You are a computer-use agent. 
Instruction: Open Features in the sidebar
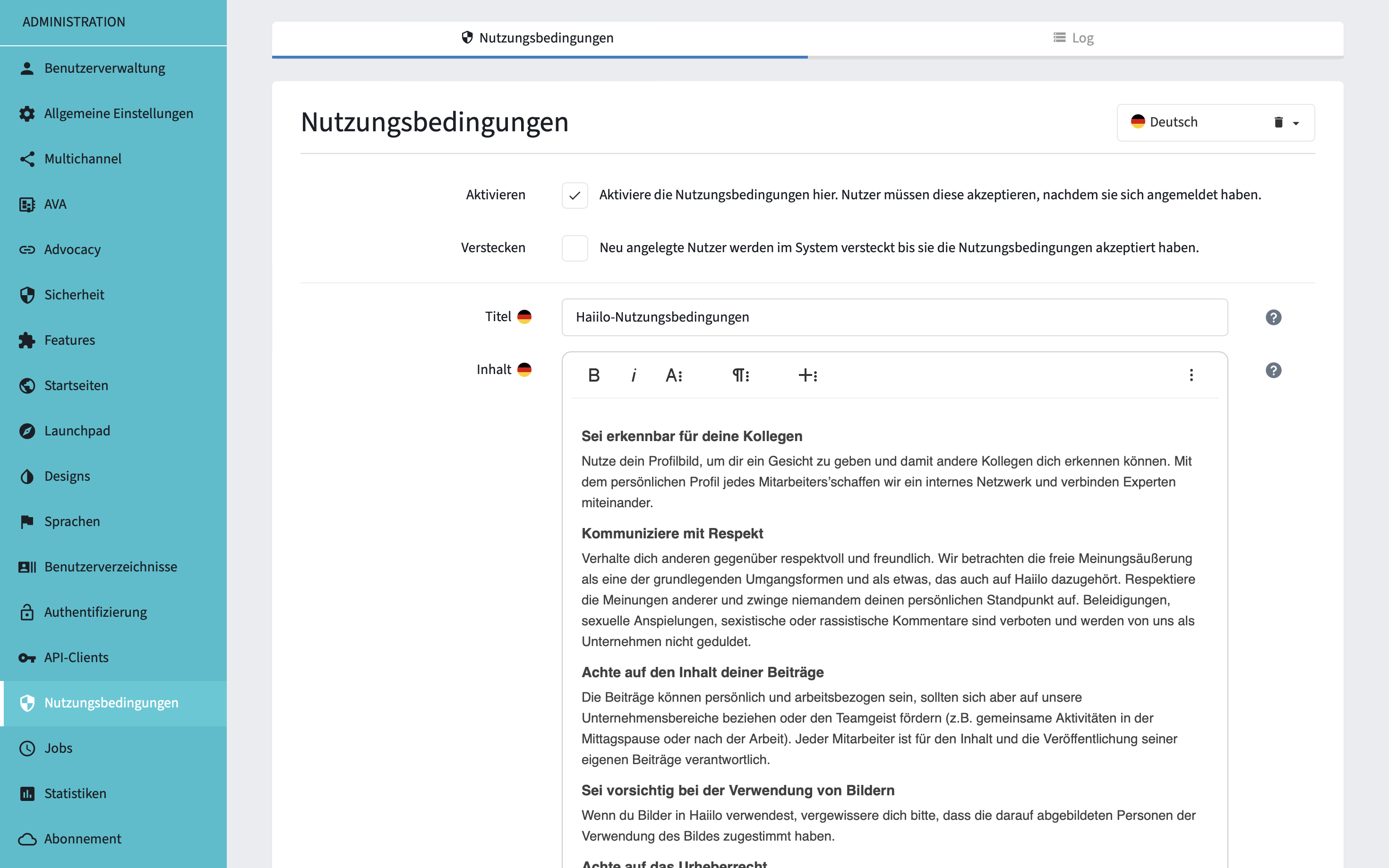pyautogui.click(x=113, y=340)
